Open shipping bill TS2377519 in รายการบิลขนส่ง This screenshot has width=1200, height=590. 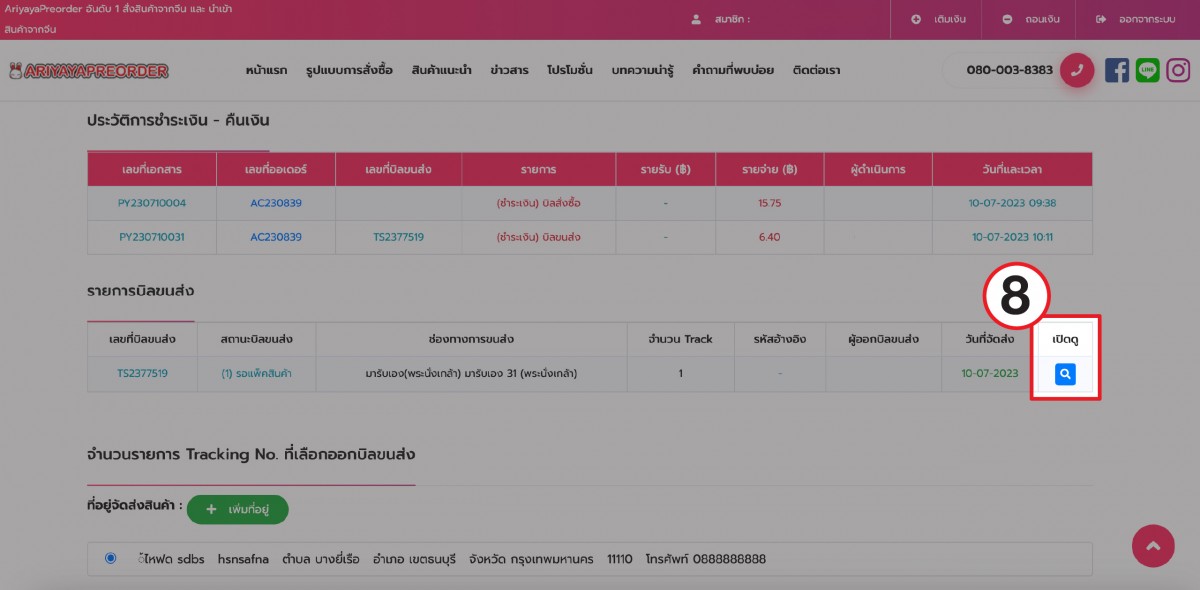tap(142, 373)
